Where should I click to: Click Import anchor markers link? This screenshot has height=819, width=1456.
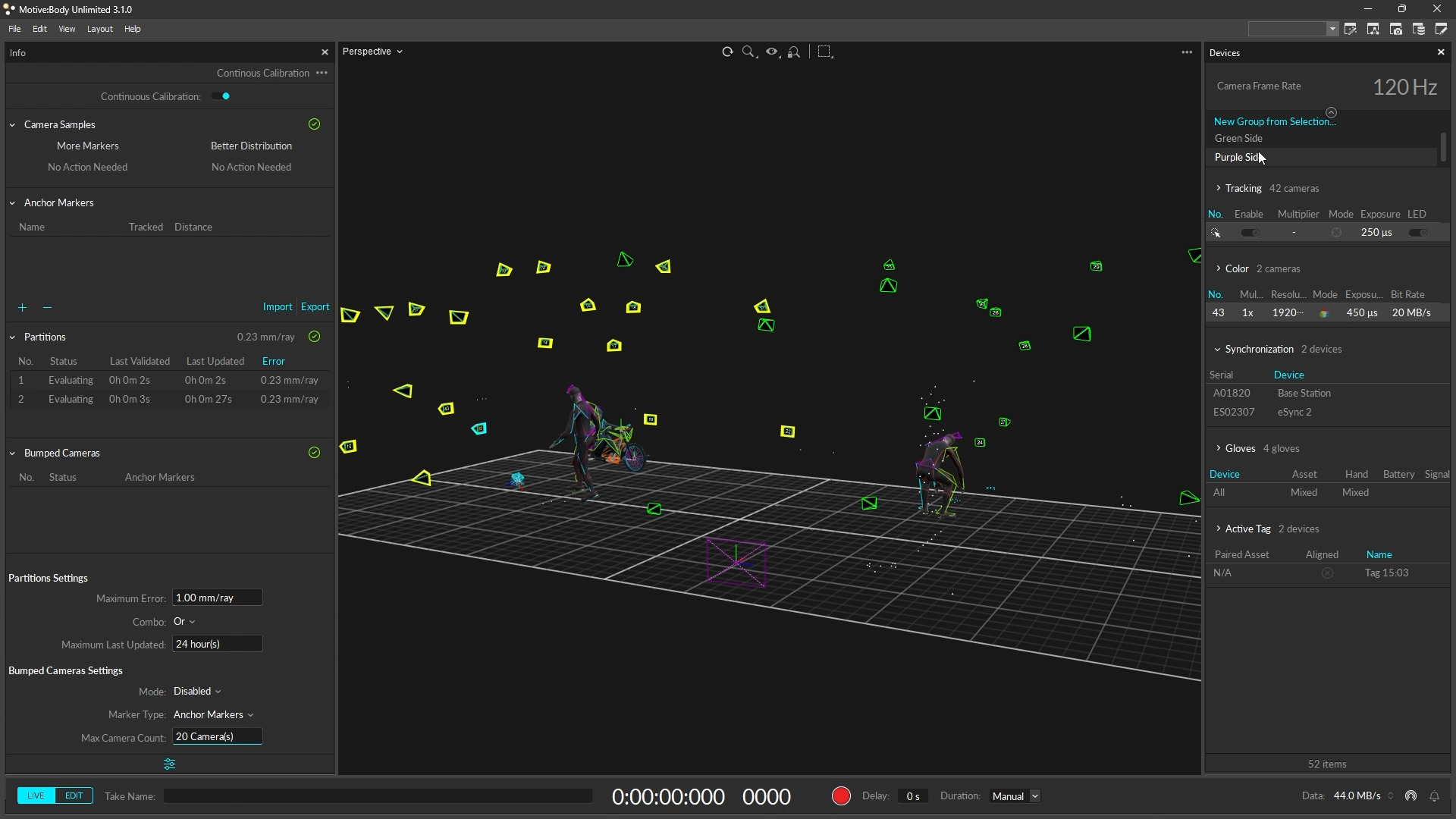point(277,307)
